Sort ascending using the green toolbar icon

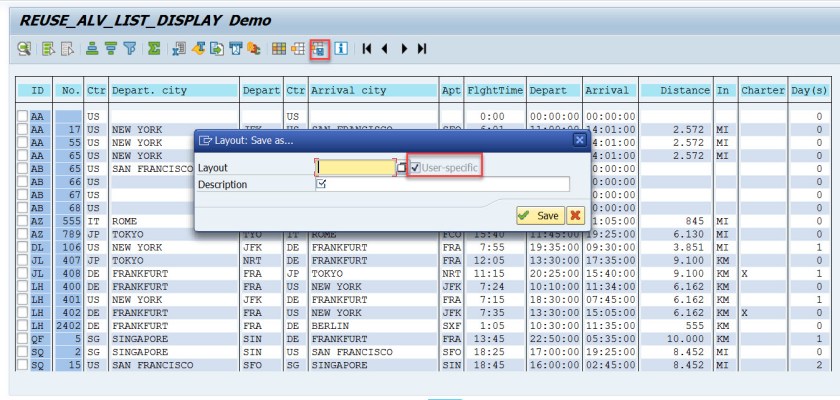pos(92,48)
